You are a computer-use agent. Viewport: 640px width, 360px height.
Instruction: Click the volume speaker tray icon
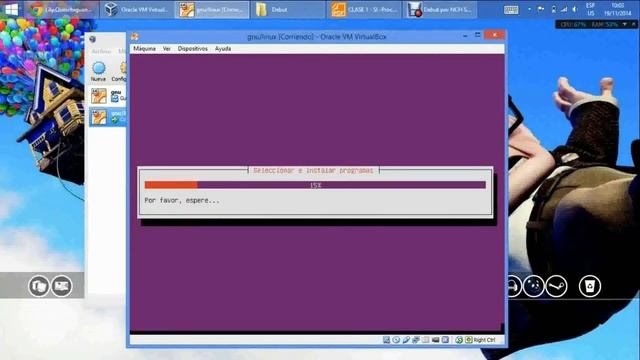(575, 9)
